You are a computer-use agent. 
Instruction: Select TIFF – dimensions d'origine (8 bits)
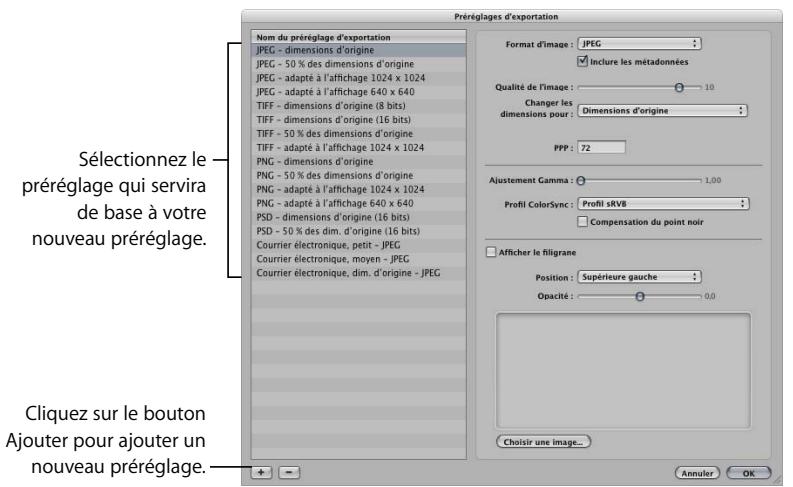(x=359, y=106)
